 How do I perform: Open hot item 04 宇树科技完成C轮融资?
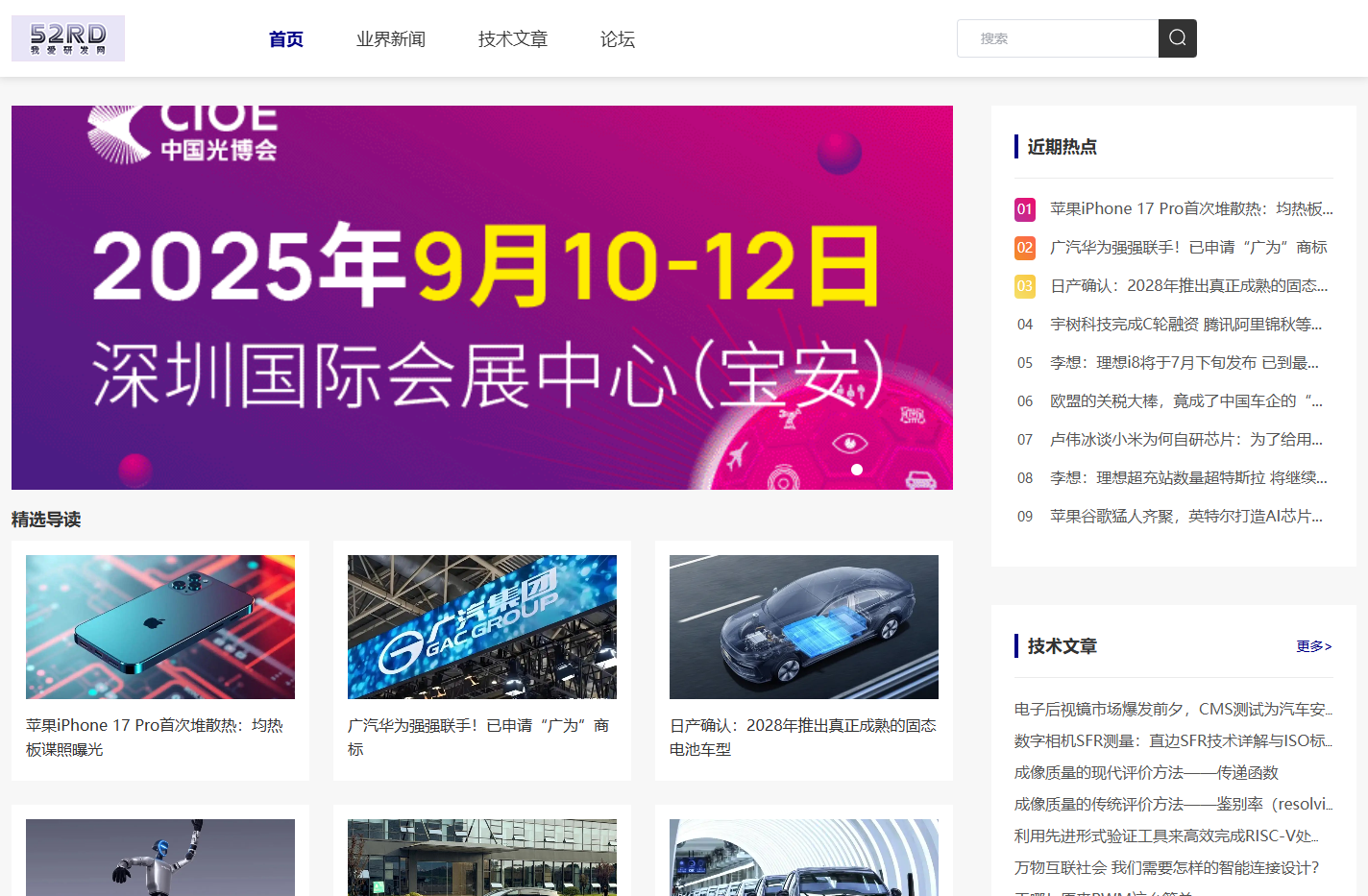tap(1186, 324)
